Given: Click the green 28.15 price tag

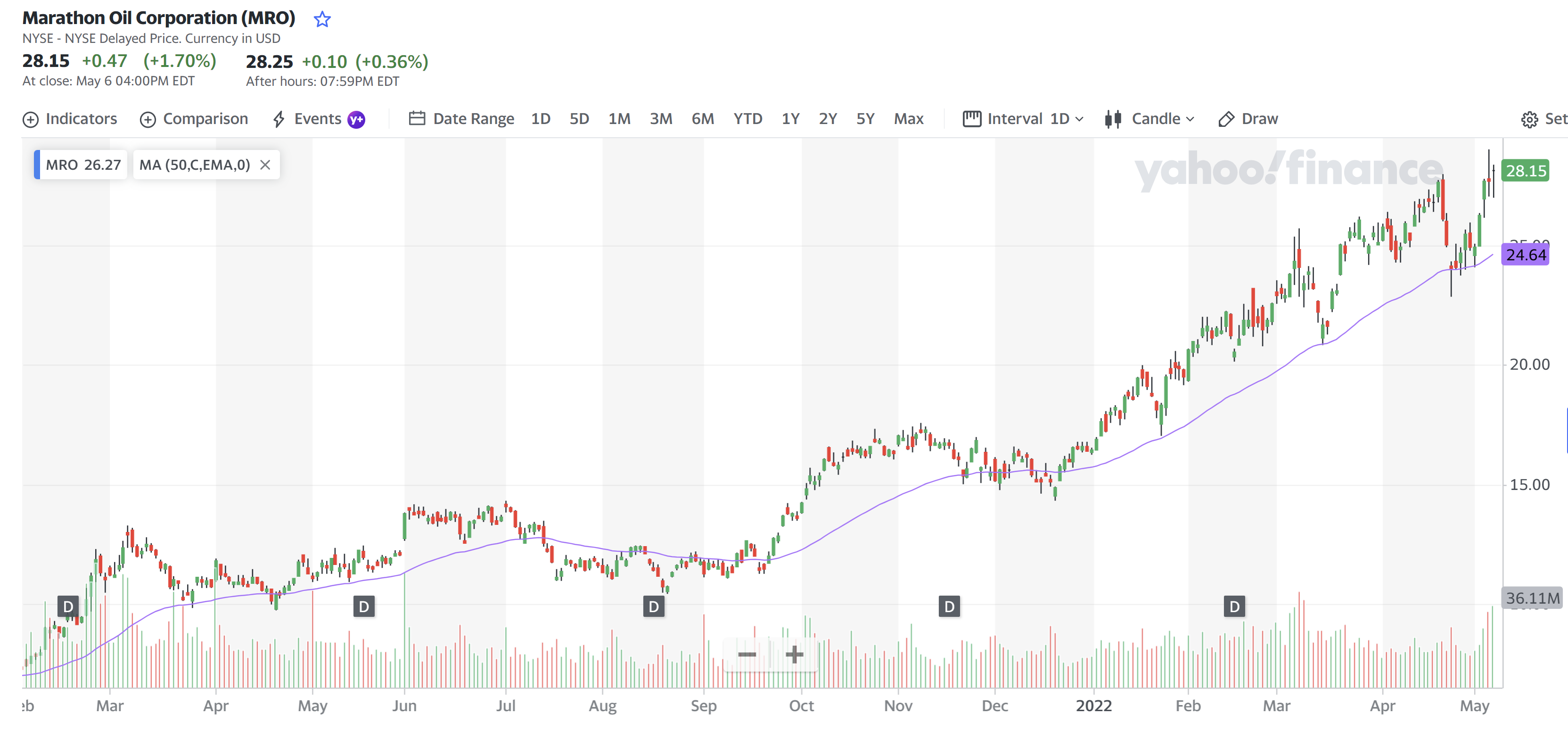Looking at the screenshot, I should tap(1525, 171).
